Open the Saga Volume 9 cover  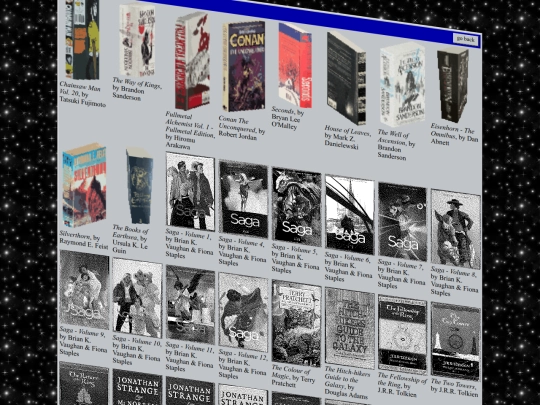(x=84, y=290)
